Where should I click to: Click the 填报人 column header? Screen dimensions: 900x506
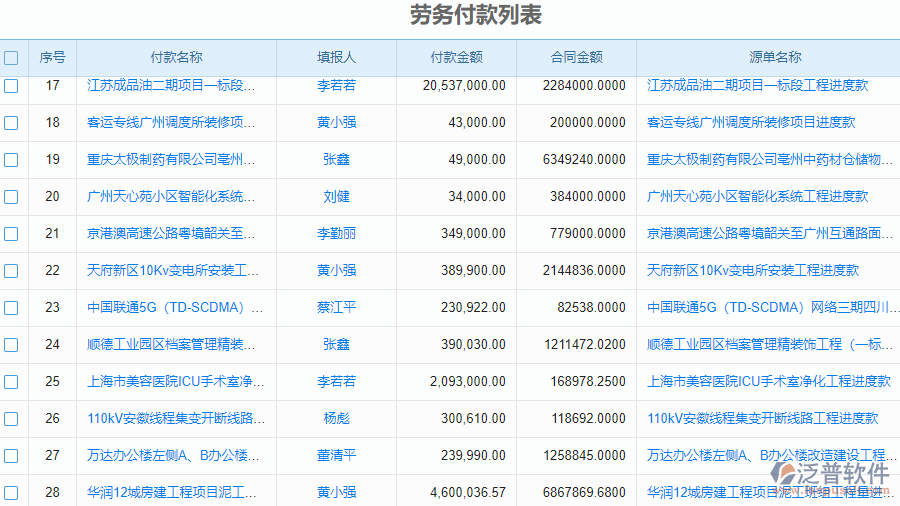tap(336, 58)
